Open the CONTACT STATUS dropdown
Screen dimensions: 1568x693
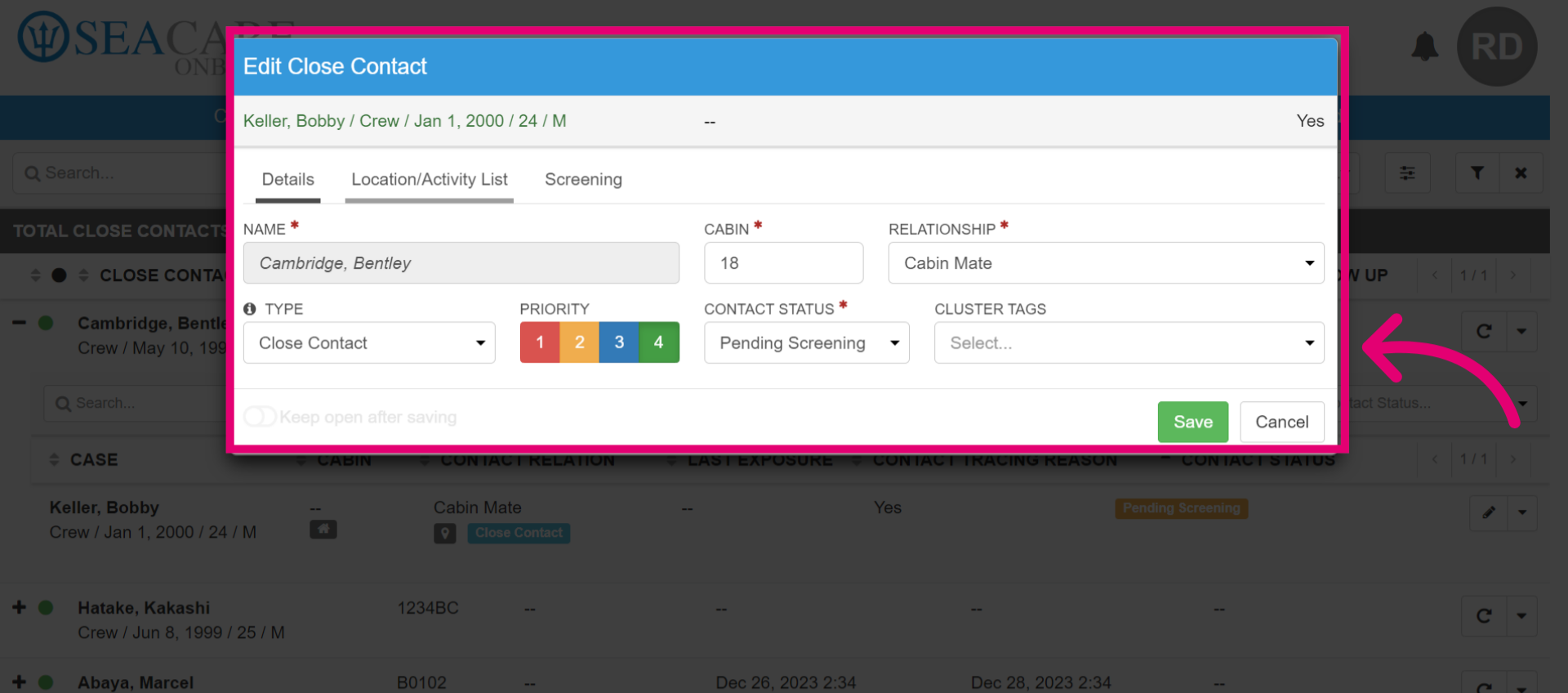pyautogui.click(x=807, y=343)
